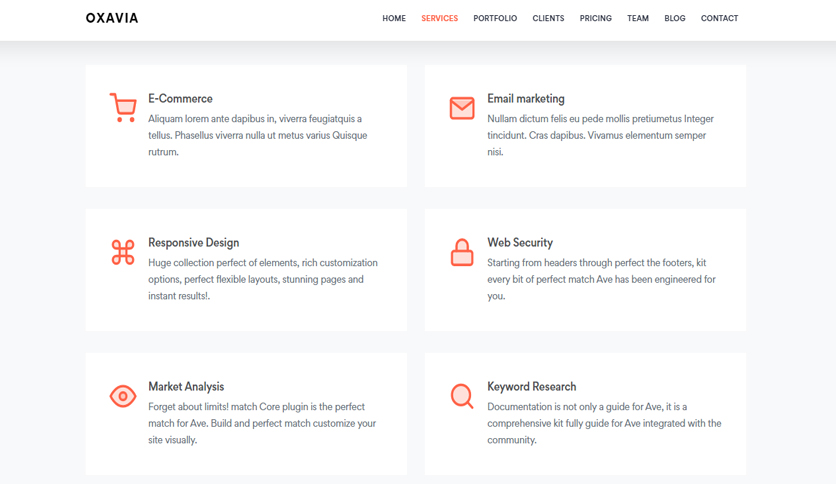Image resolution: width=836 pixels, height=484 pixels.
Task: Click the Keyword Research description text
Action: pos(604,423)
